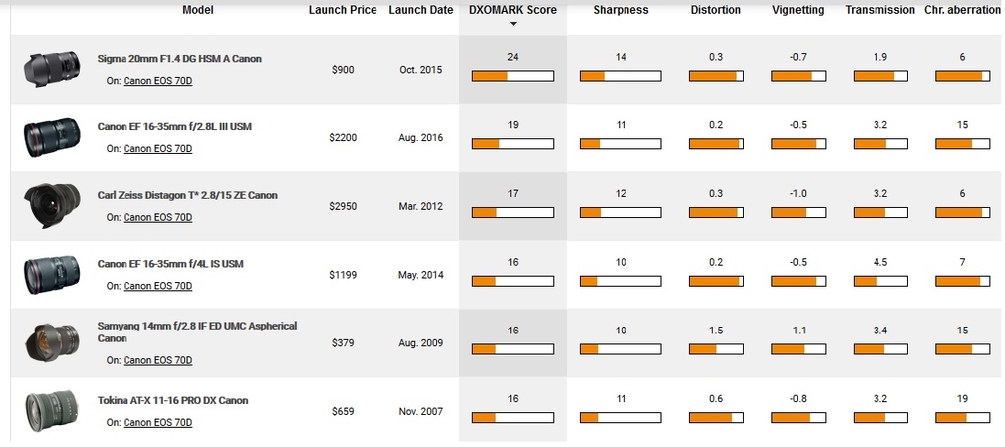The image size is (1005, 447).
Task: Sort by Transmission column header
Action: [880, 10]
